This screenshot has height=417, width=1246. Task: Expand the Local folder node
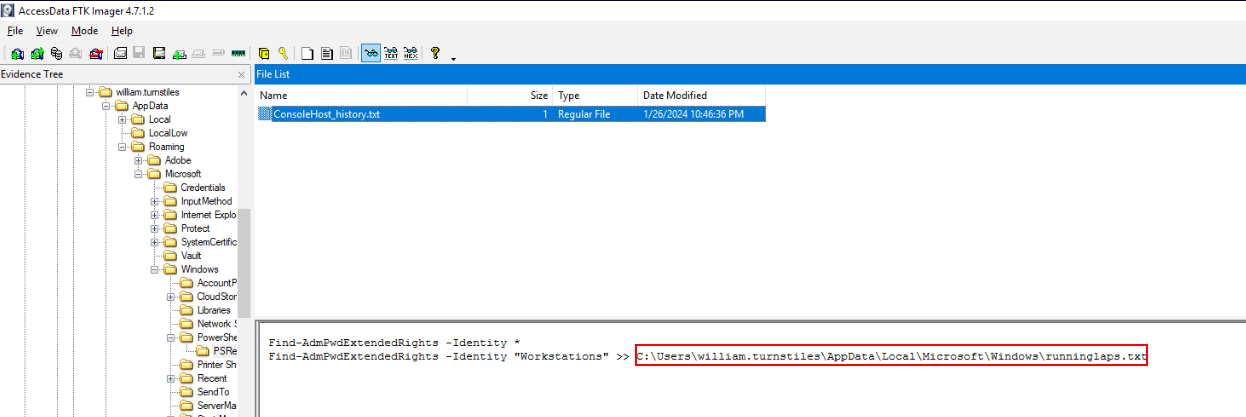pyautogui.click(x=123, y=120)
